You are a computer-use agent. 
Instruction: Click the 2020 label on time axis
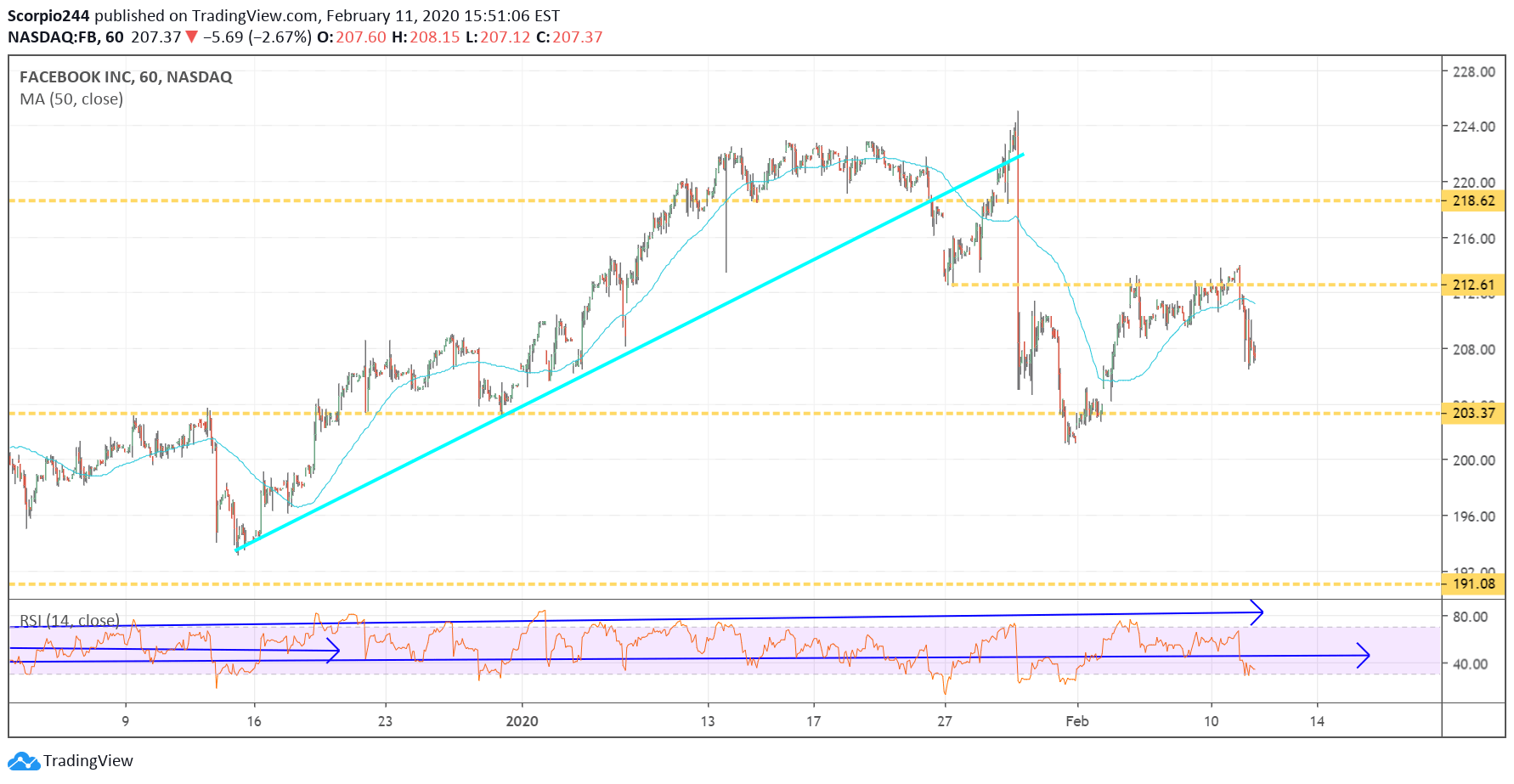(x=522, y=721)
